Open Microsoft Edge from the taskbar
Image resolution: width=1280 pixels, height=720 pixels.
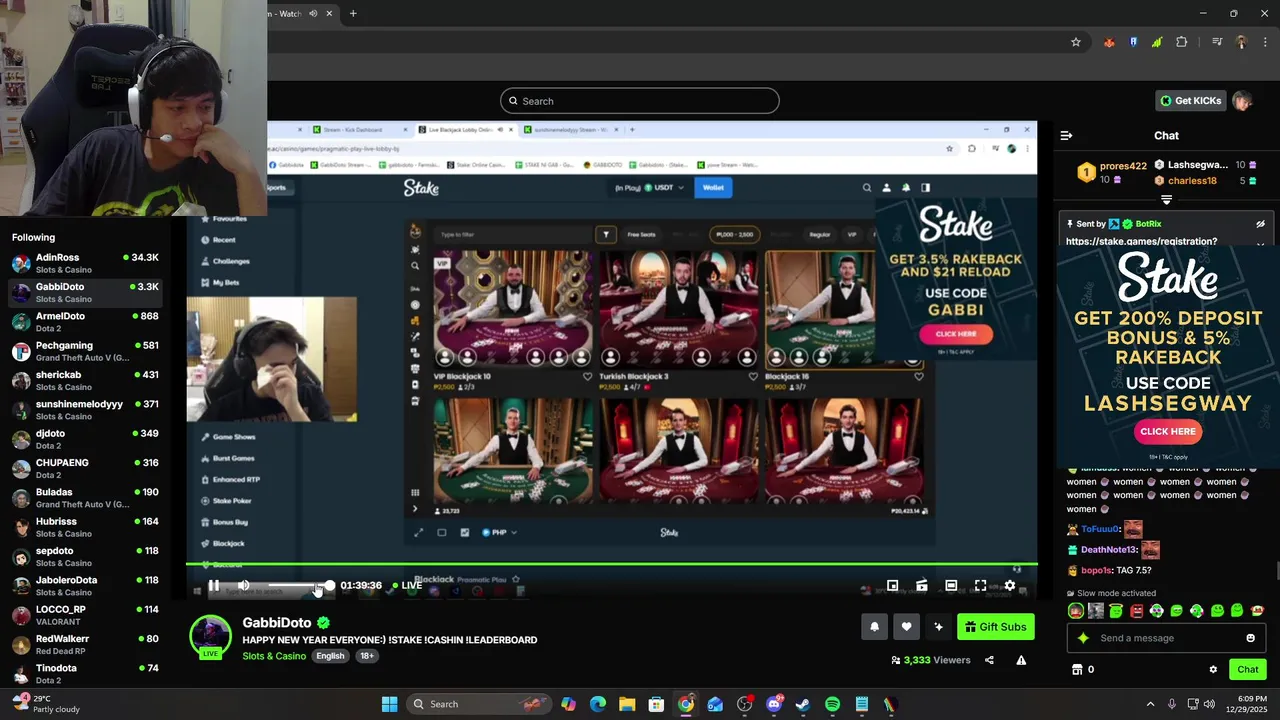click(597, 704)
